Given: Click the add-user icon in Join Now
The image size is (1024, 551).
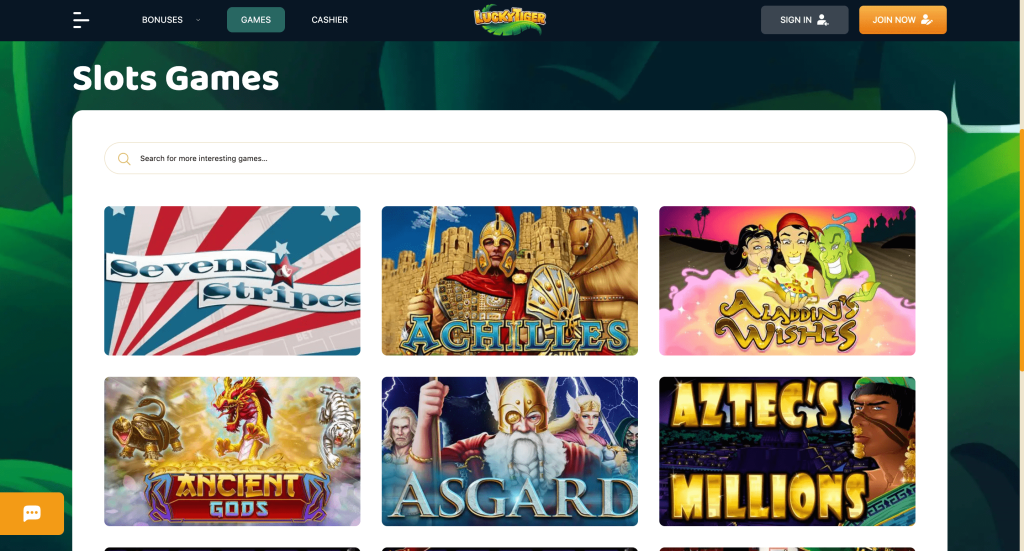Looking at the screenshot, I should tap(926, 20).
